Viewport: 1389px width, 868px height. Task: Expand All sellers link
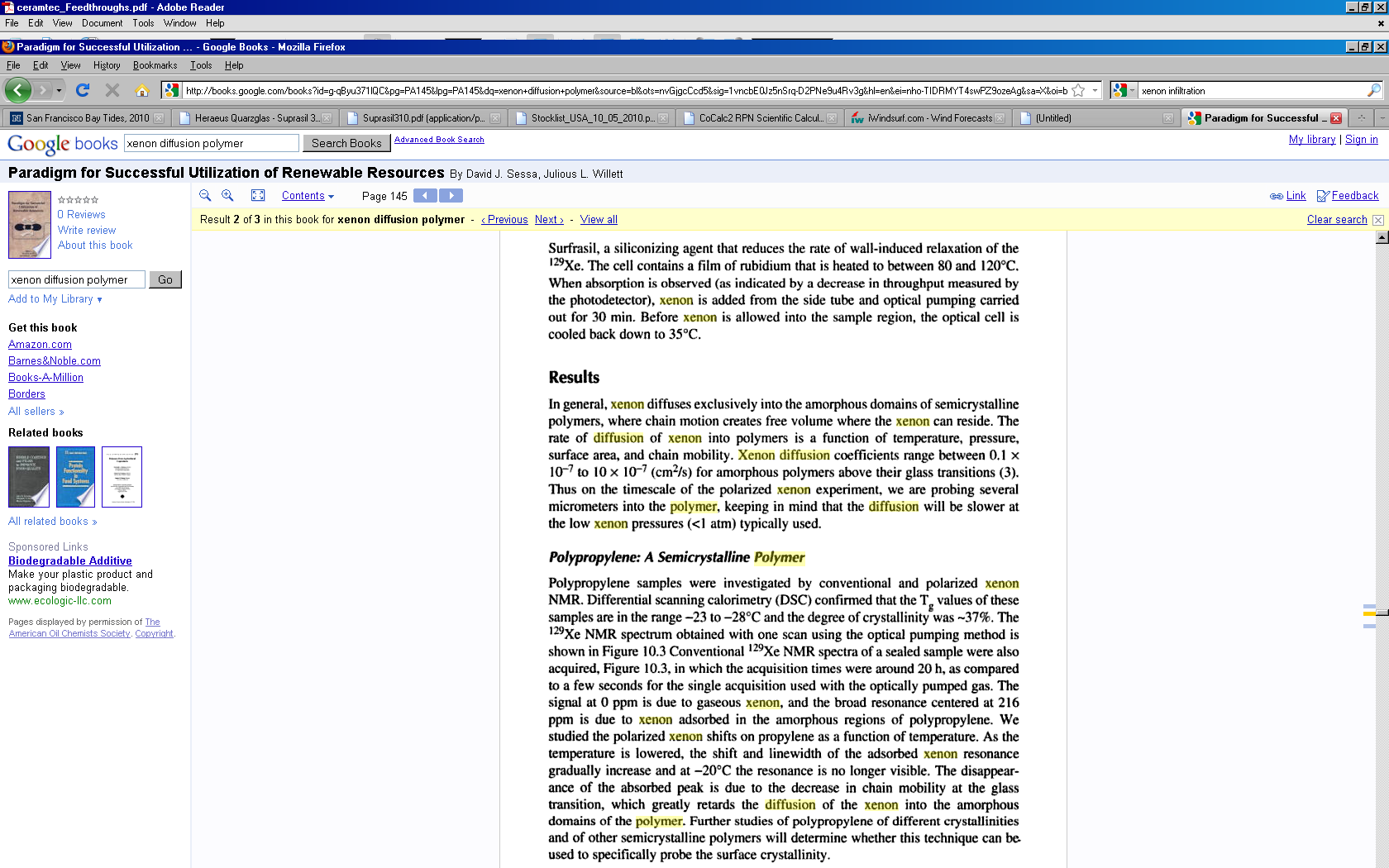click(36, 412)
